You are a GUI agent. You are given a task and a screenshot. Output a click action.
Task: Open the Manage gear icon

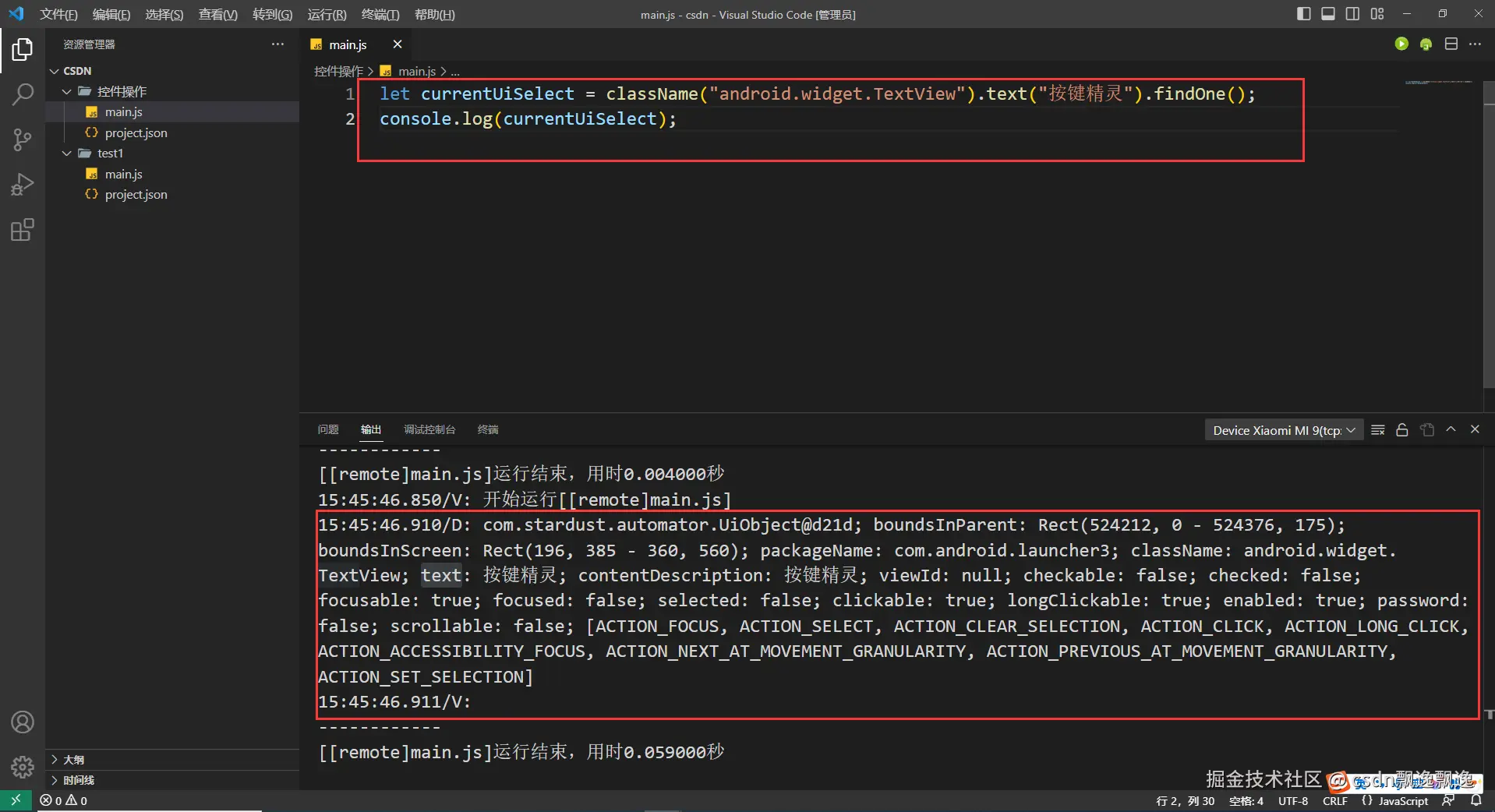(23, 768)
